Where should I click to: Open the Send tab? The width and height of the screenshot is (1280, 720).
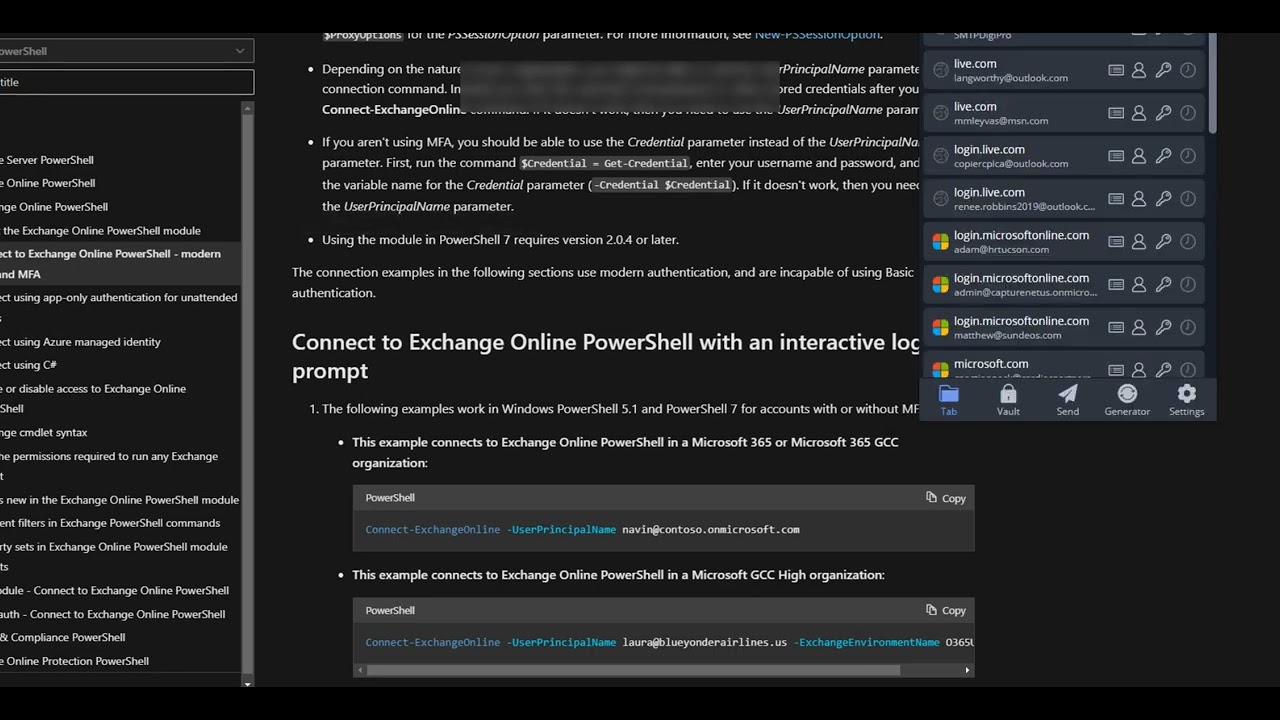(x=1068, y=400)
